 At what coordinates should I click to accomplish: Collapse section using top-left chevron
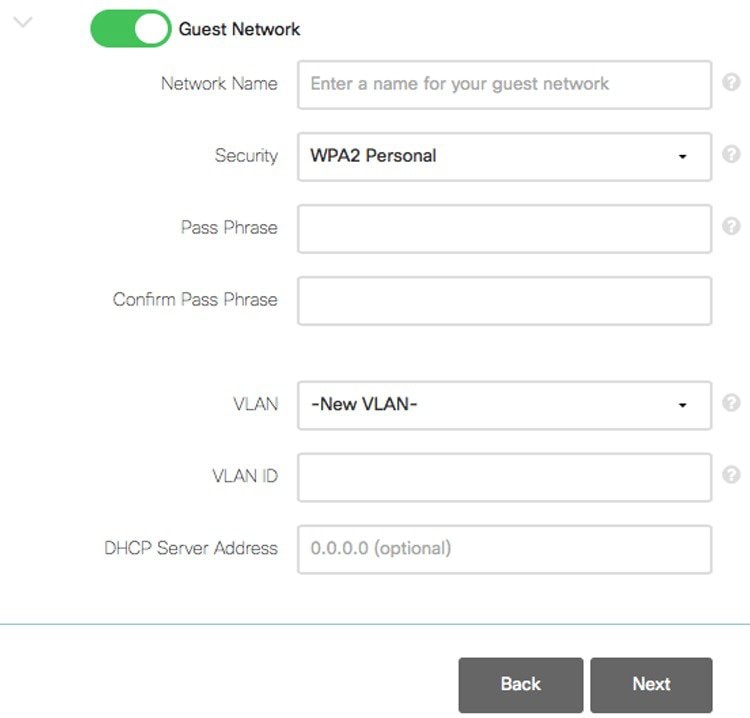tap(23, 22)
